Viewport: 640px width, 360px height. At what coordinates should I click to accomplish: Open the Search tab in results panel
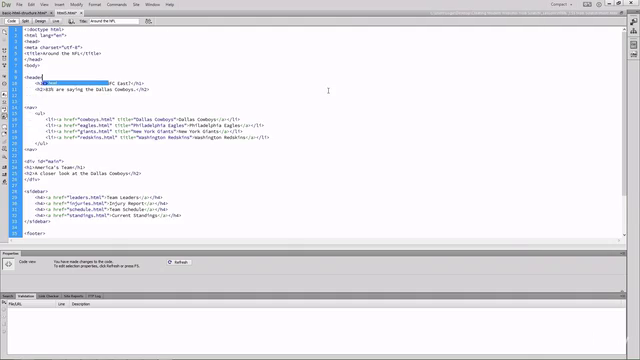(x=8, y=296)
